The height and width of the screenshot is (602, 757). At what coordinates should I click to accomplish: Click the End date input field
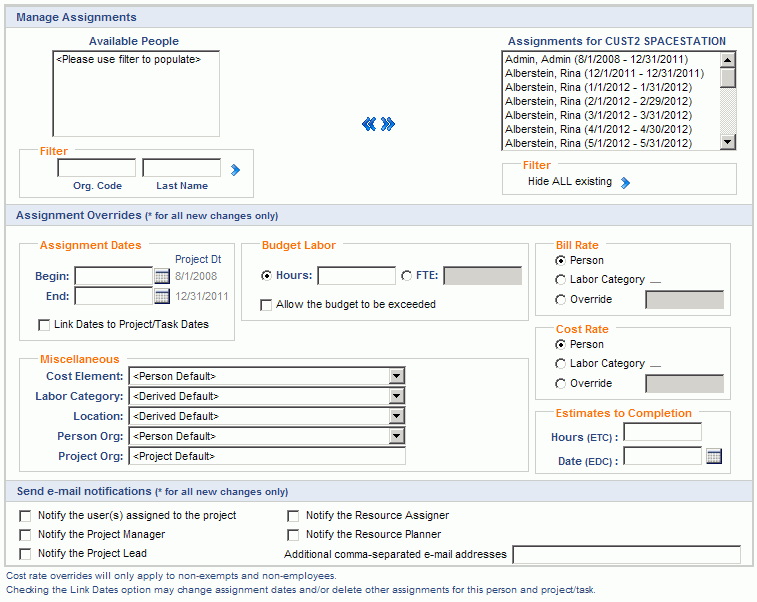pos(113,296)
